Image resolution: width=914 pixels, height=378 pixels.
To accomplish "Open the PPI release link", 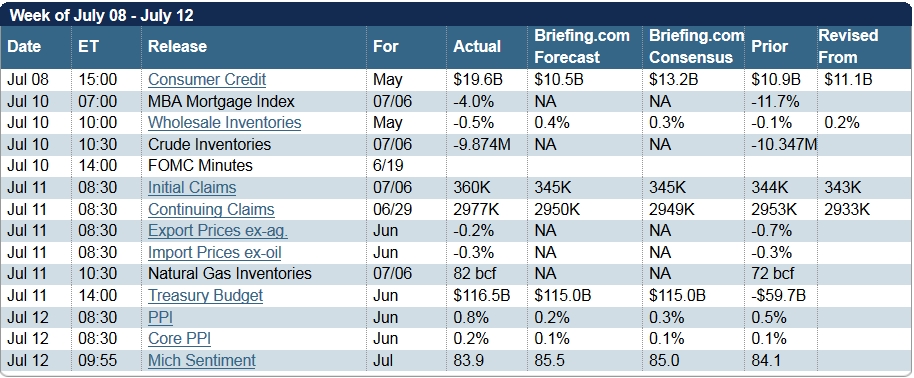I will pos(160,317).
